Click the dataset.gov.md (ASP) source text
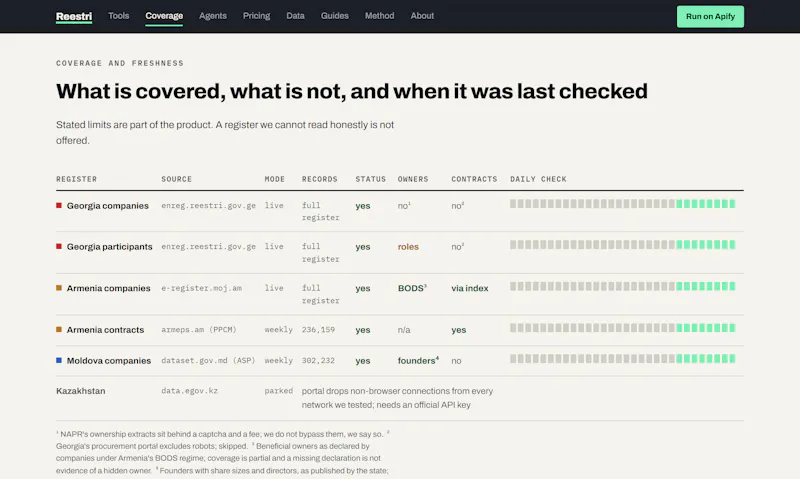This screenshot has height=479, width=800. click(208, 360)
